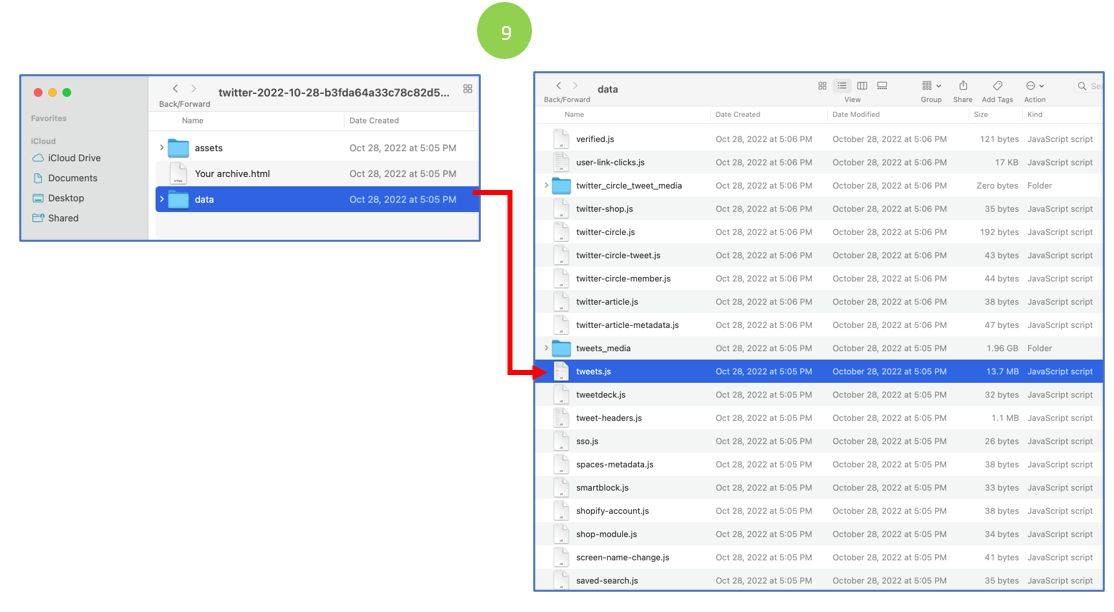Select twitter_circle_tweet_media folder icon
Image resolution: width=1114 pixels, height=612 pixels.
click(561, 186)
